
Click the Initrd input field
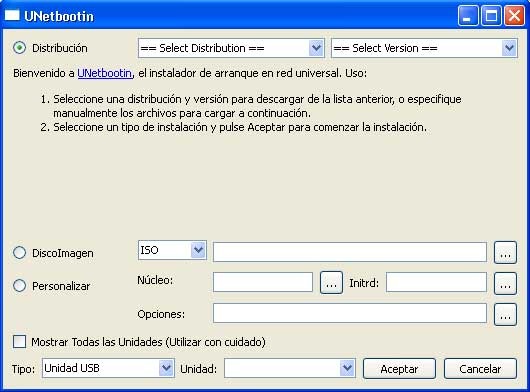tap(436, 282)
